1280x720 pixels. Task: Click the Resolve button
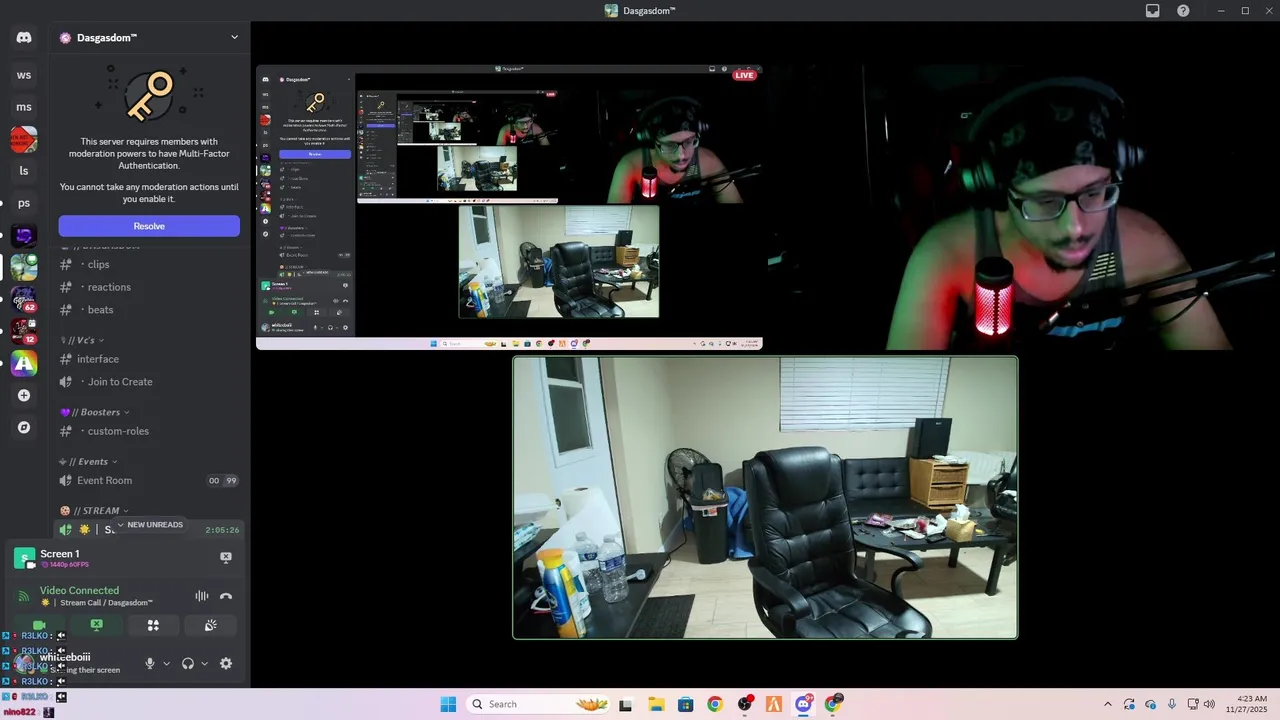tap(149, 226)
